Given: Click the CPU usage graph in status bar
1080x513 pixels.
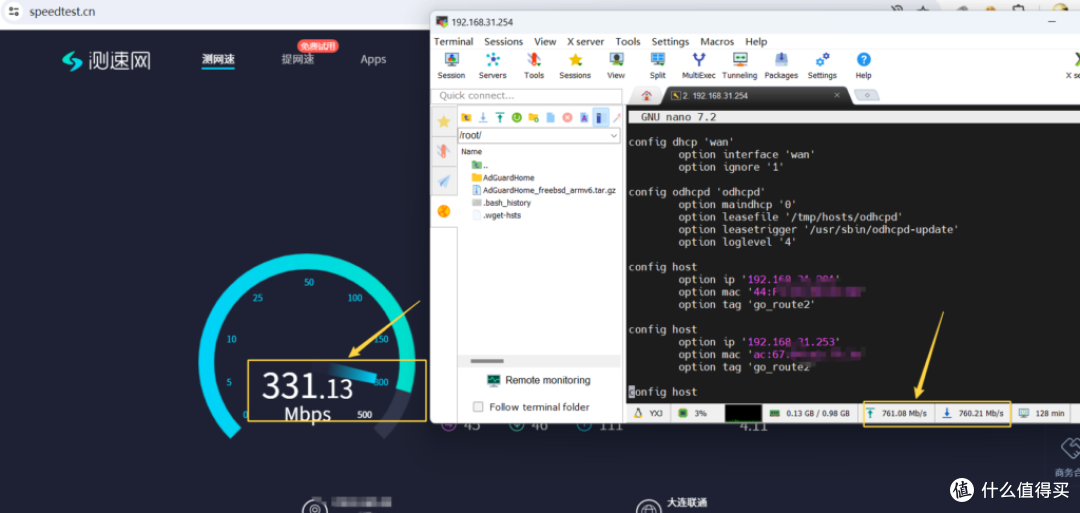Looking at the screenshot, I should [x=743, y=413].
